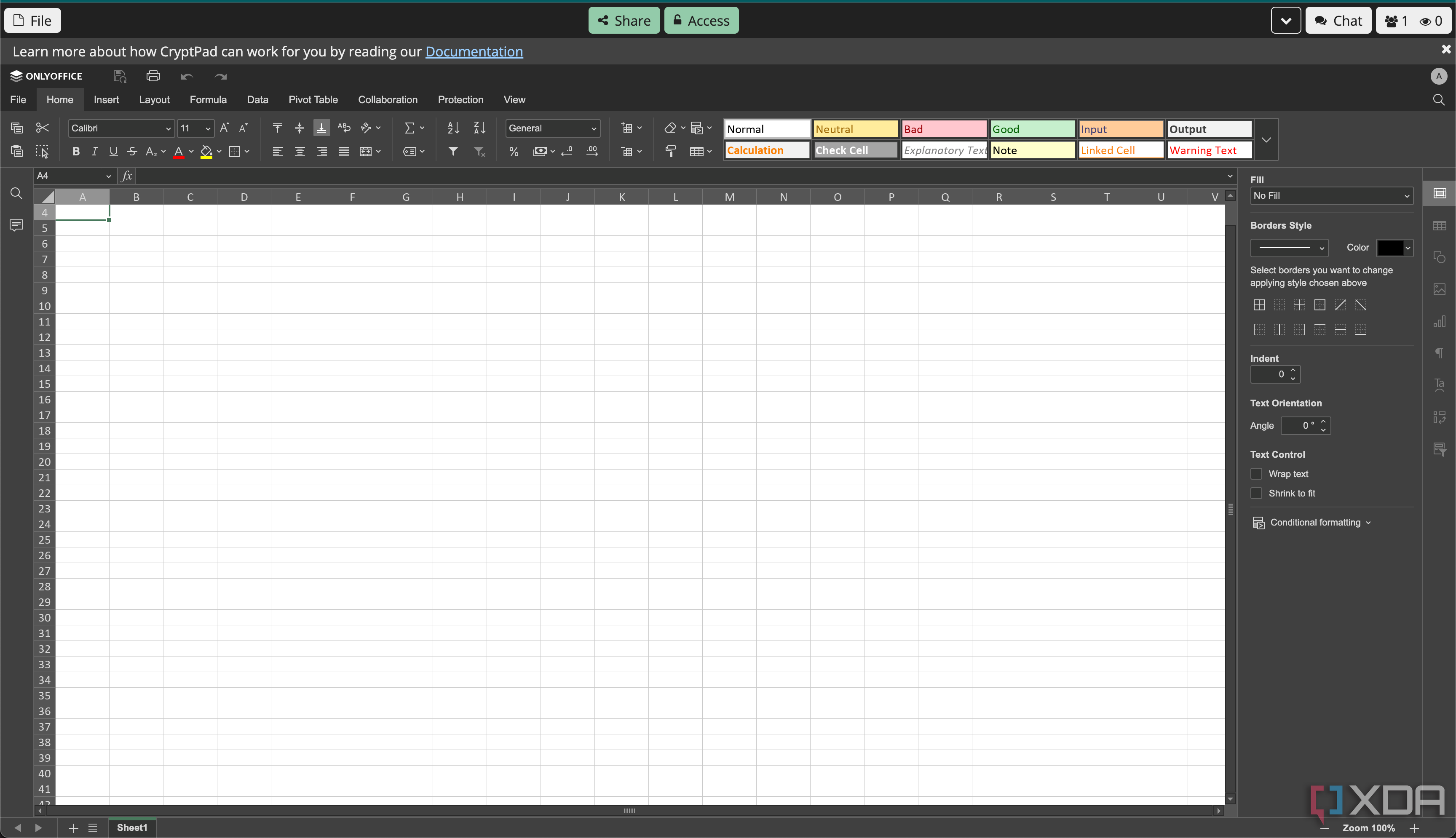Toggle Underline formatting
This screenshot has width=1456, height=838.
point(113,151)
